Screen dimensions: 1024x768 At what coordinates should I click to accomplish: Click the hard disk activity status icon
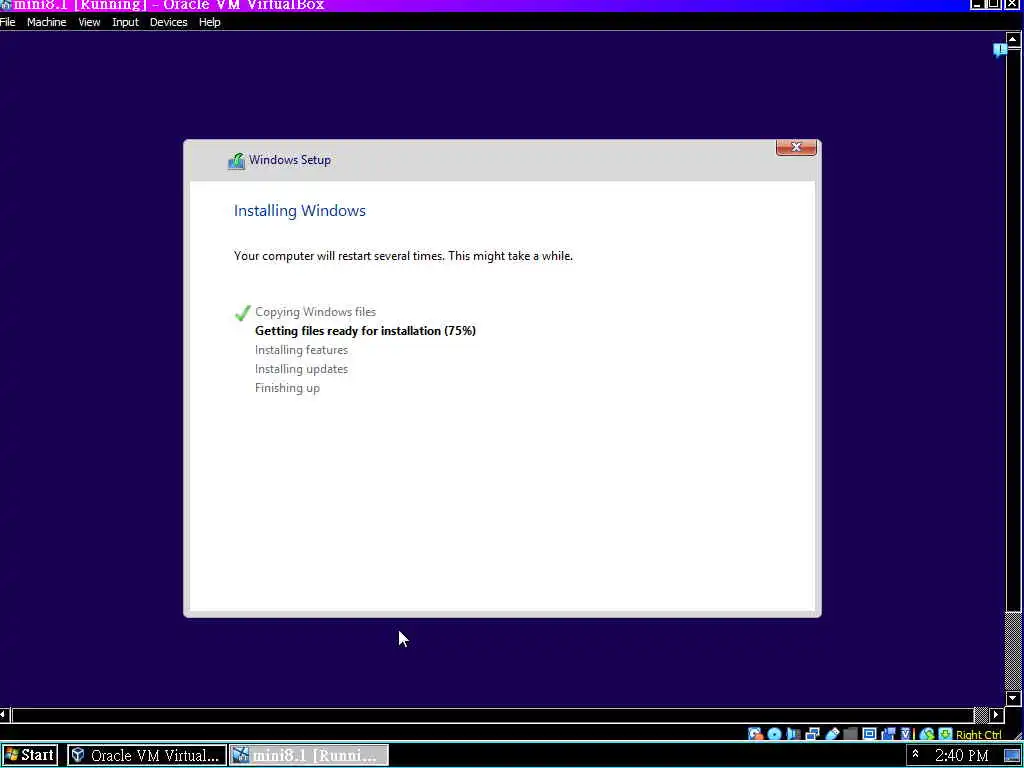[756, 734]
